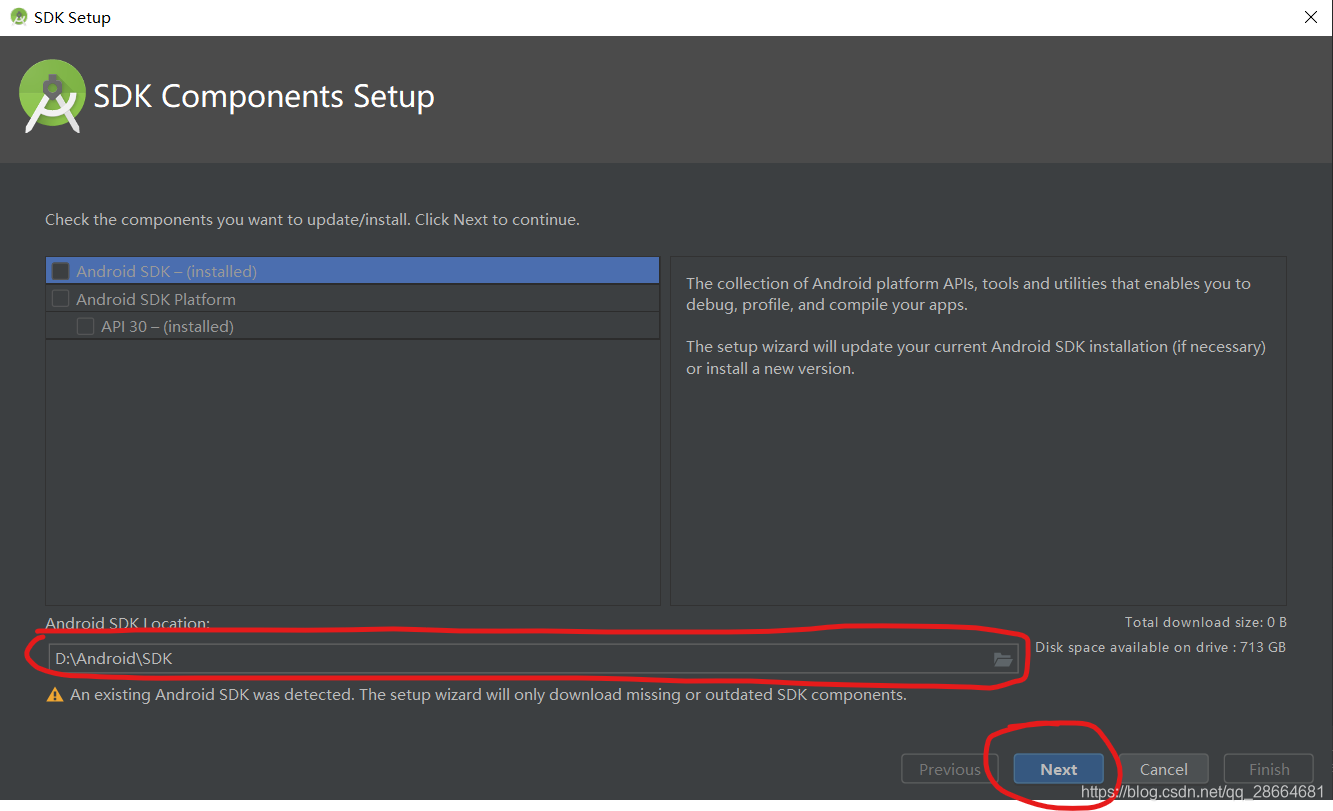Toggle the Android SDK Platform checkbox
The height and width of the screenshot is (811, 1333).
[61, 299]
